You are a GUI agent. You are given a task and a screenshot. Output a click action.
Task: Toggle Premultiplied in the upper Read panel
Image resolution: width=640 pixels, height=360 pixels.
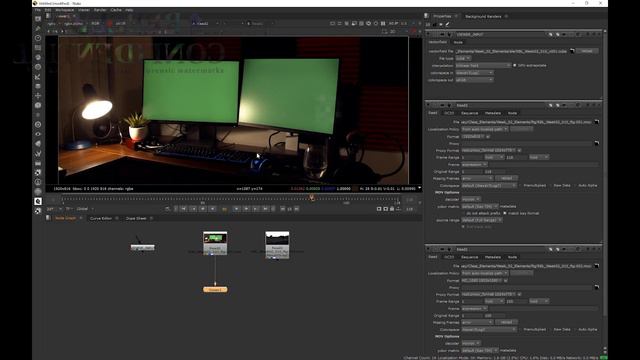pyautogui.click(x=520, y=185)
